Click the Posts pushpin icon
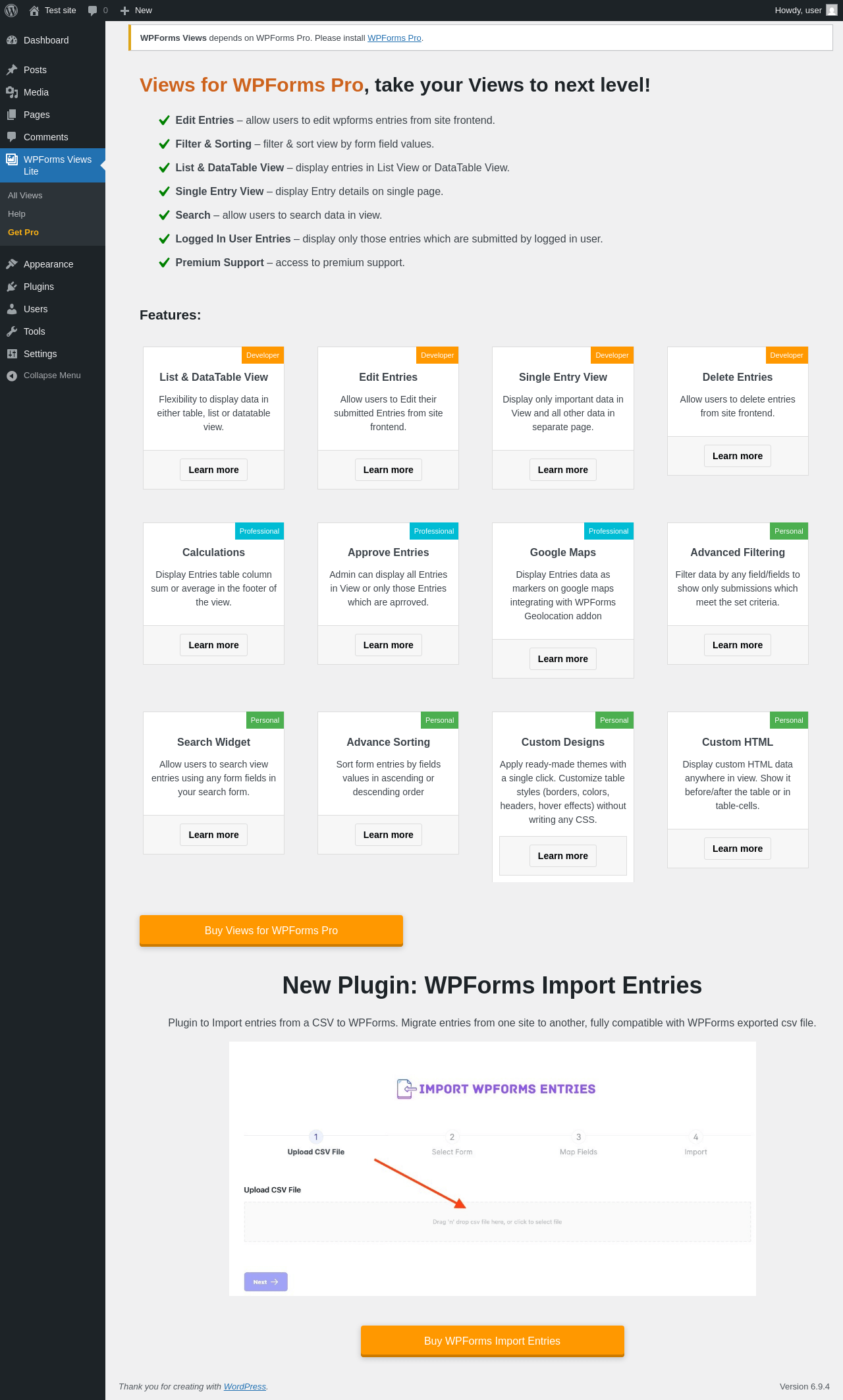Screen dimensions: 843x1400 (x=12, y=70)
